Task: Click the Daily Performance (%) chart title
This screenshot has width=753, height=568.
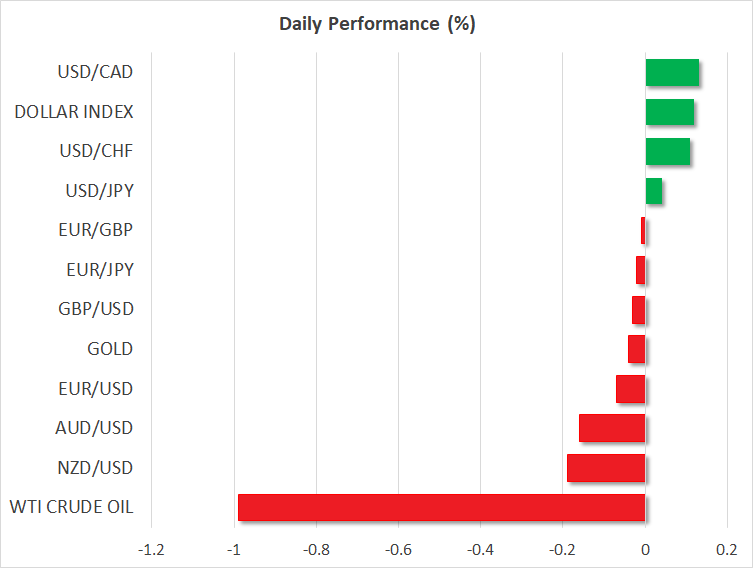Action: (376, 25)
